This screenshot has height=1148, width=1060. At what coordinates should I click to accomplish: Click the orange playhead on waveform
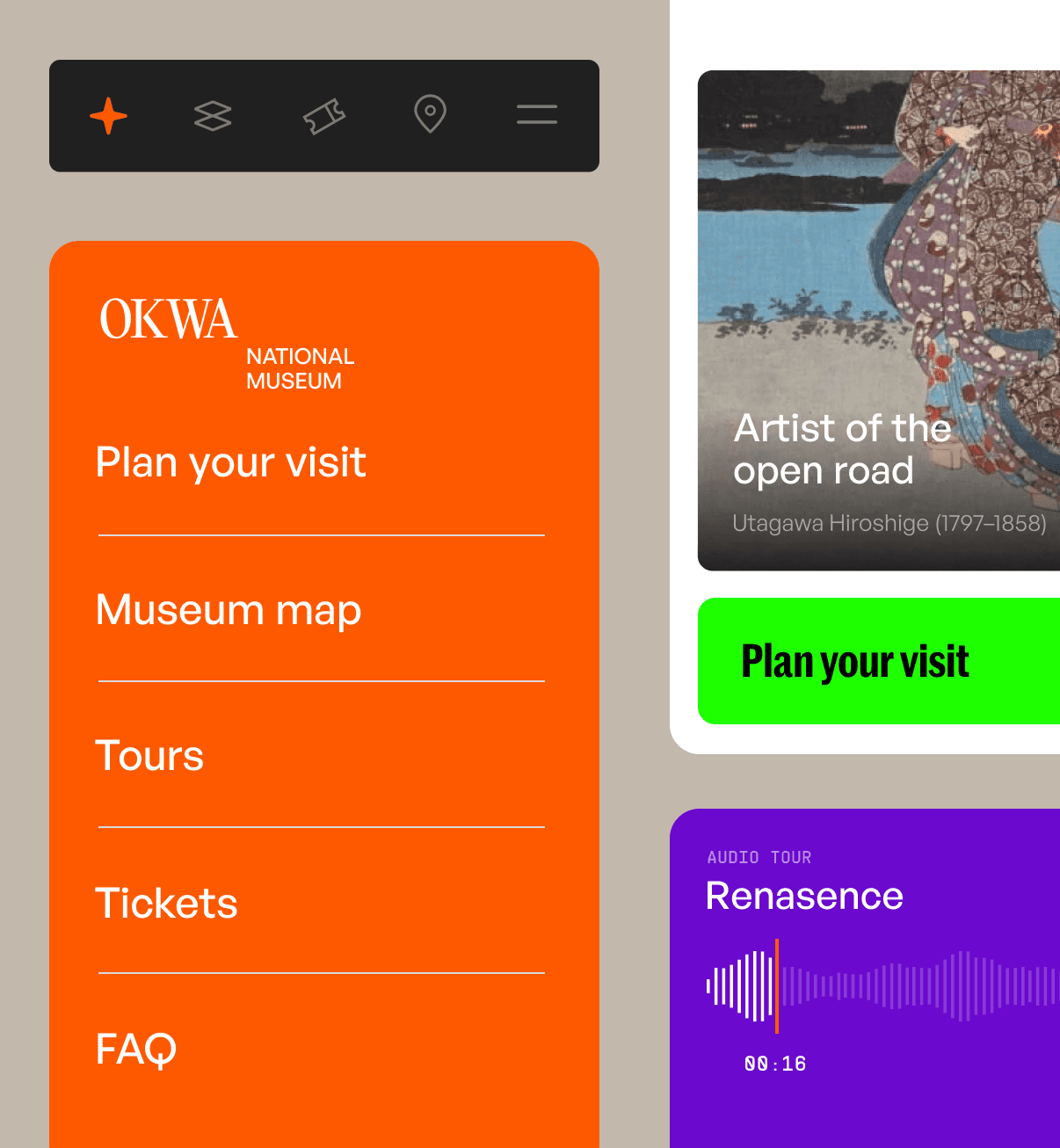[777, 985]
